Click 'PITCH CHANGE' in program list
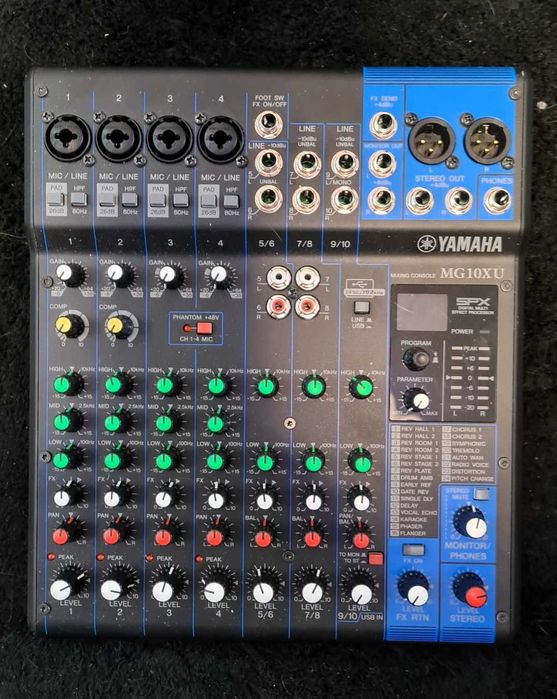The height and width of the screenshot is (699, 557). pyautogui.click(x=472, y=479)
